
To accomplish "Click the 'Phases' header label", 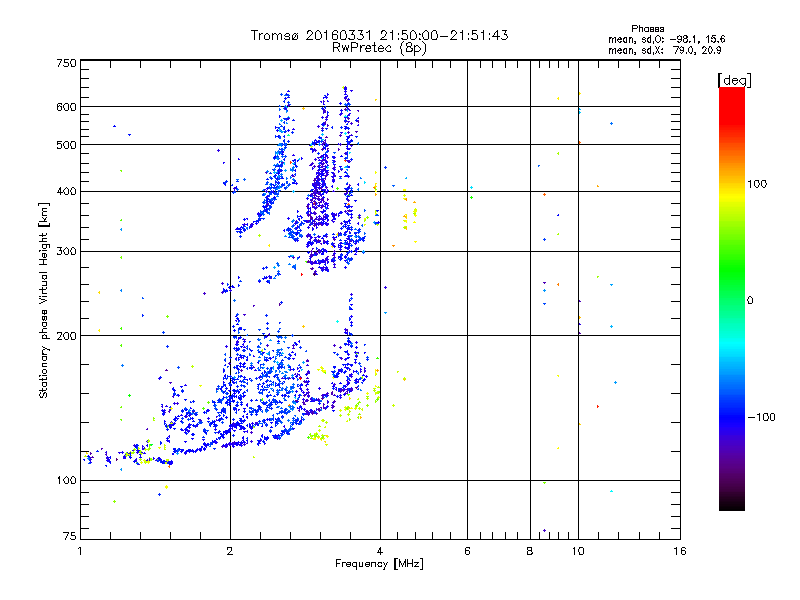I will coord(647,29).
